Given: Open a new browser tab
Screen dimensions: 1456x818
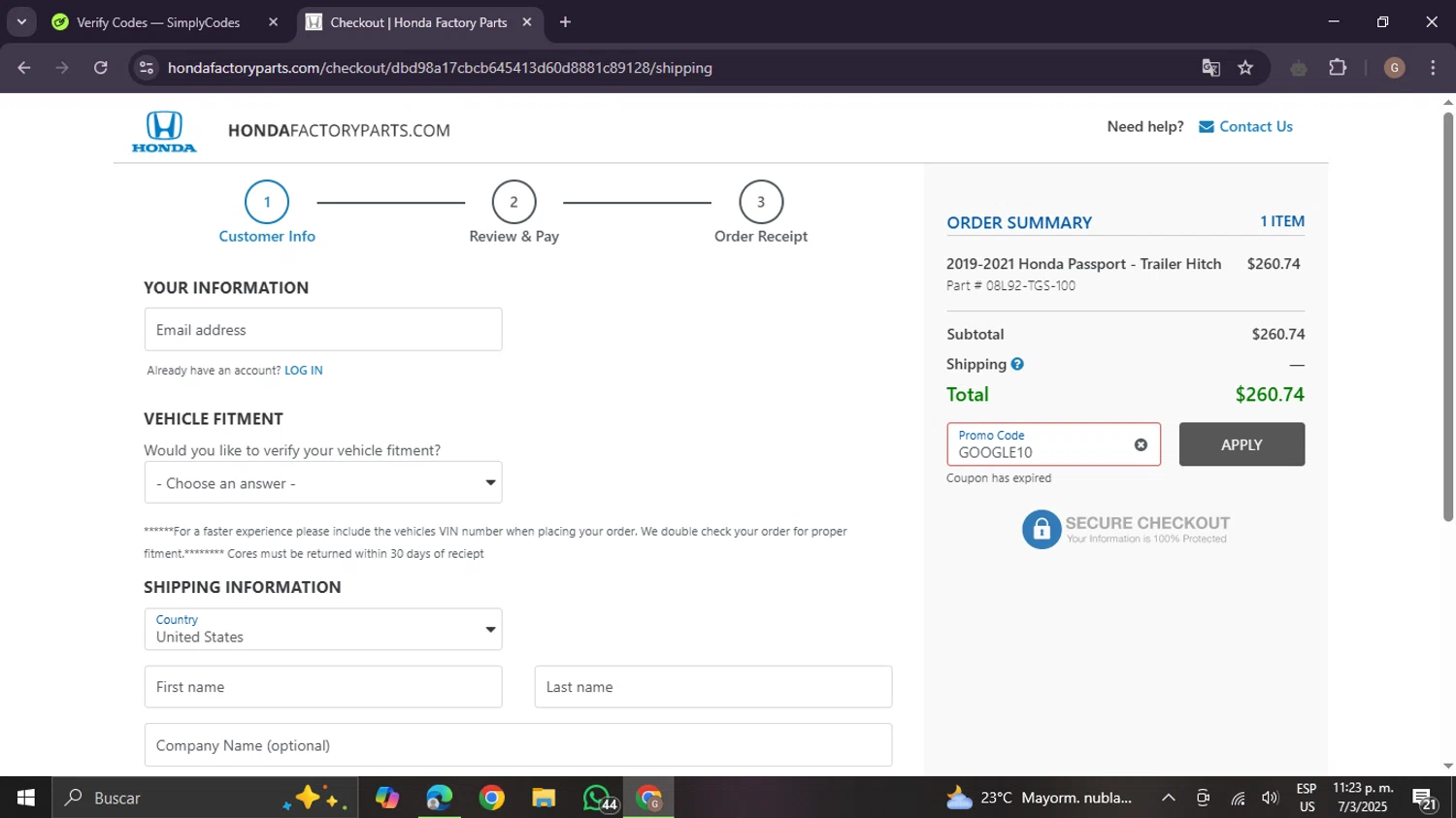Looking at the screenshot, I should click(x=565, y=22).
